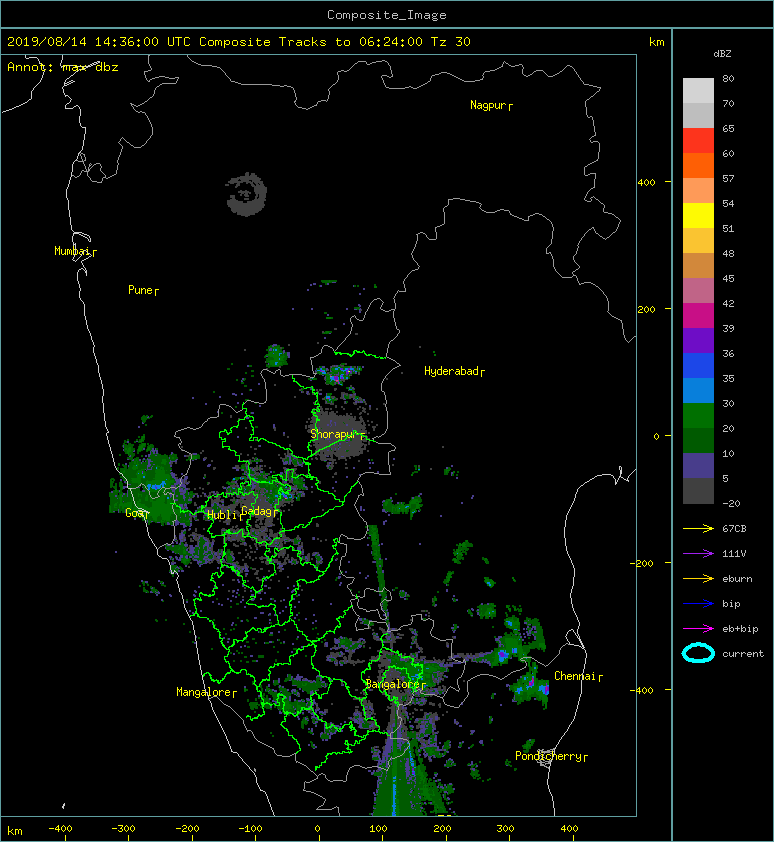This screenshot has height=842, width=774.
Task: Click the UTC Composite Tracks timestamp header
Action: pyautogui.click(x=239, y=42)
